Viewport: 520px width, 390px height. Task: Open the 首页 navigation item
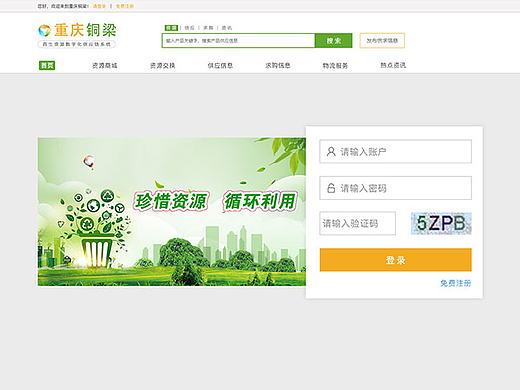pos(47,66)
